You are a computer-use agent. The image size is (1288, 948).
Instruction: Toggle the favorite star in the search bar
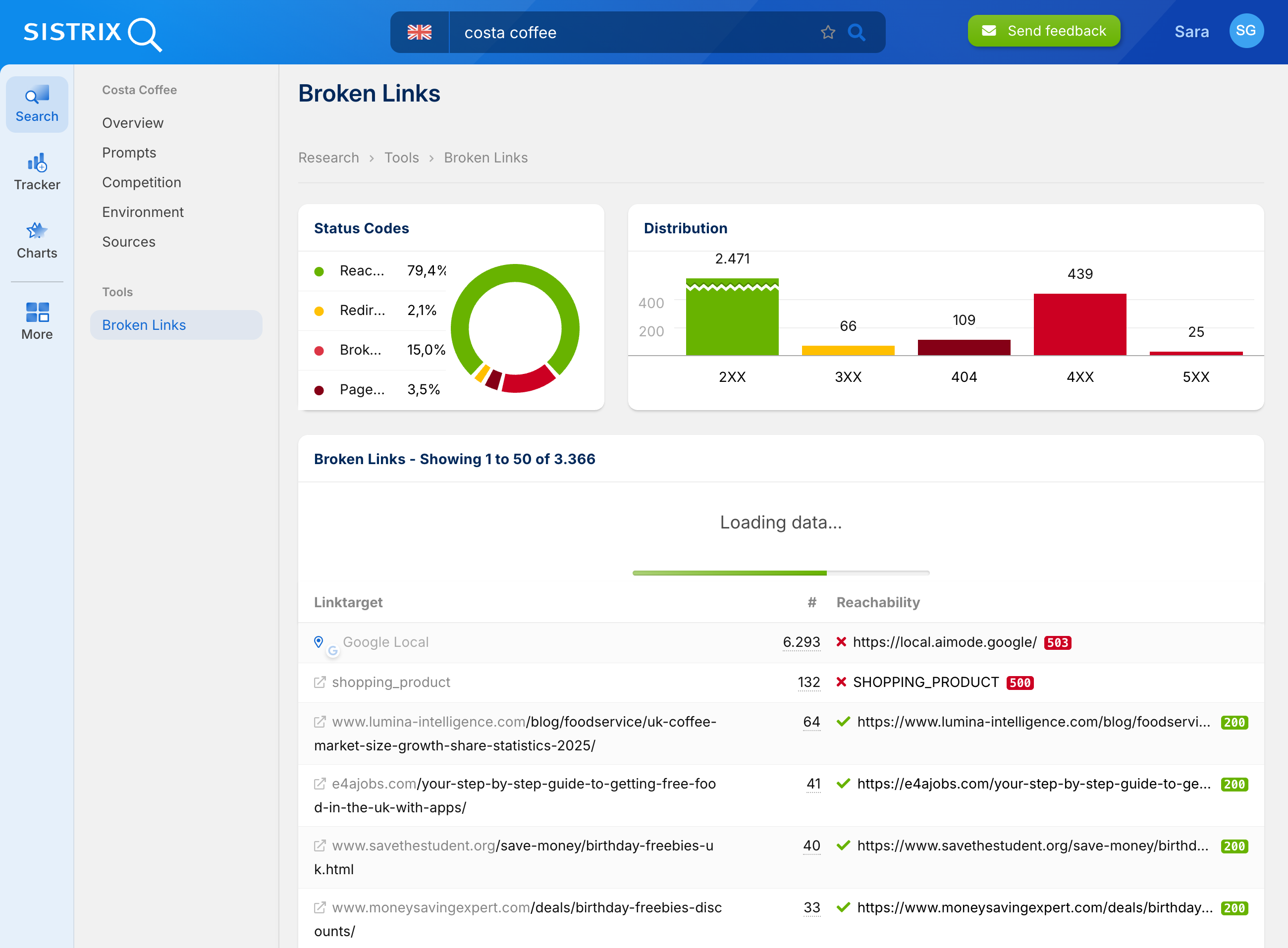827,33
